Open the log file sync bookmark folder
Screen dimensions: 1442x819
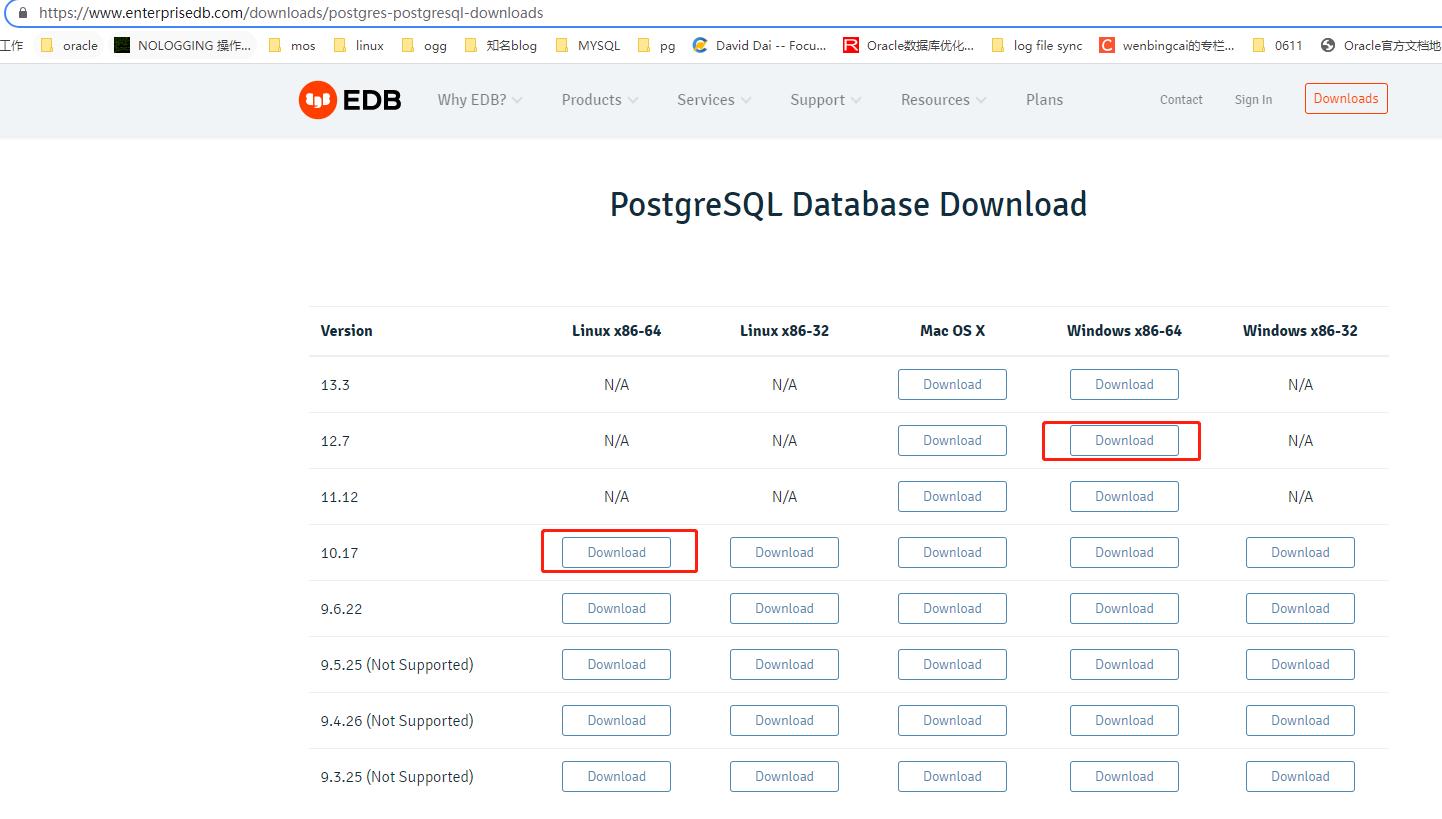tap(1037, 45)
